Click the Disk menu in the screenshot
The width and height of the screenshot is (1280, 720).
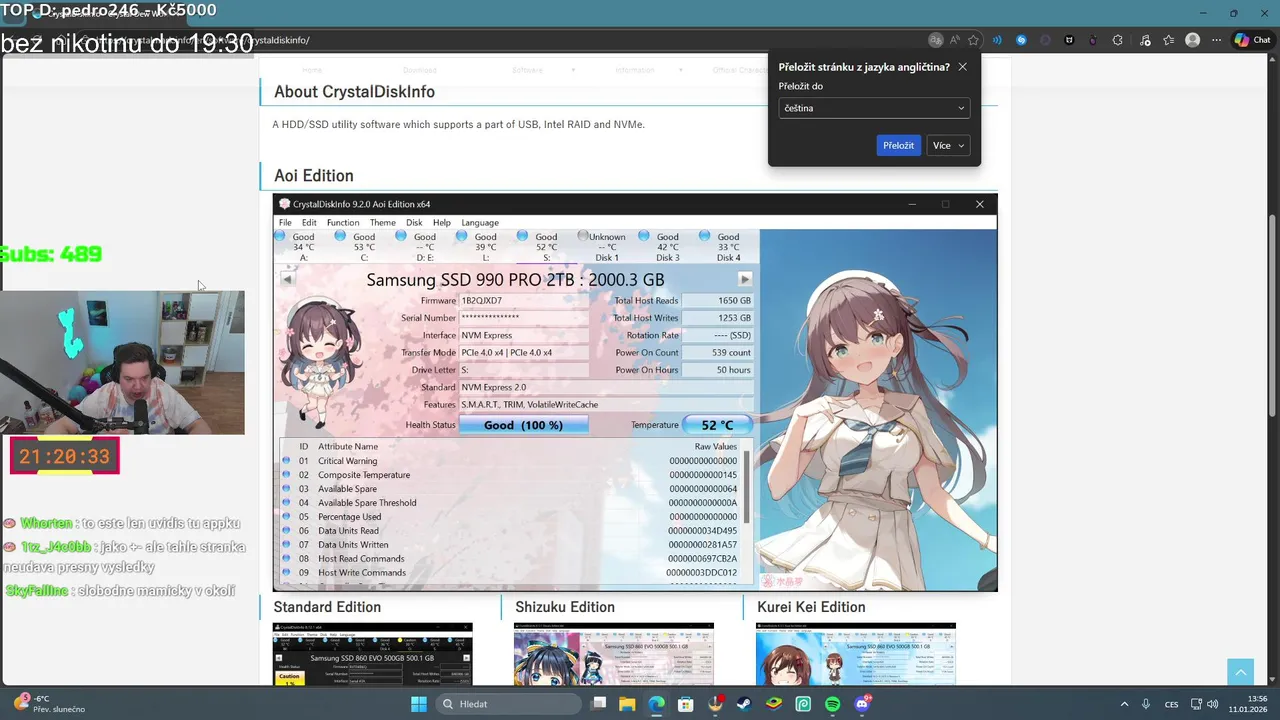414,222
